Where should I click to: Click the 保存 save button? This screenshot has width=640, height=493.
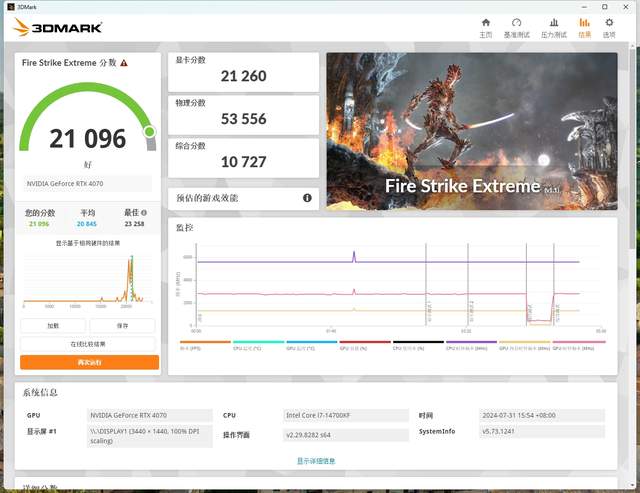(122, 326)
